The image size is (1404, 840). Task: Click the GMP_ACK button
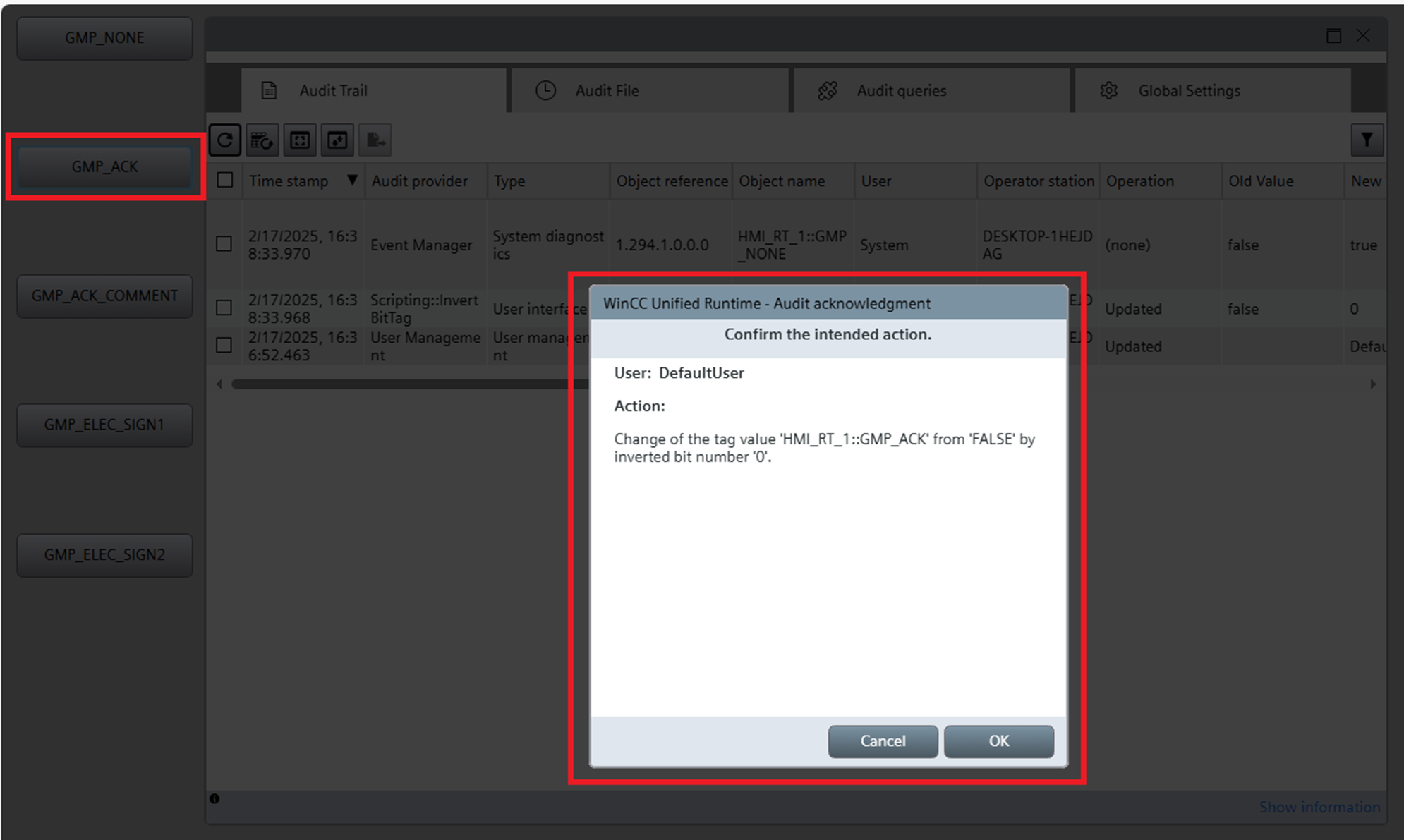coord(104,167)
